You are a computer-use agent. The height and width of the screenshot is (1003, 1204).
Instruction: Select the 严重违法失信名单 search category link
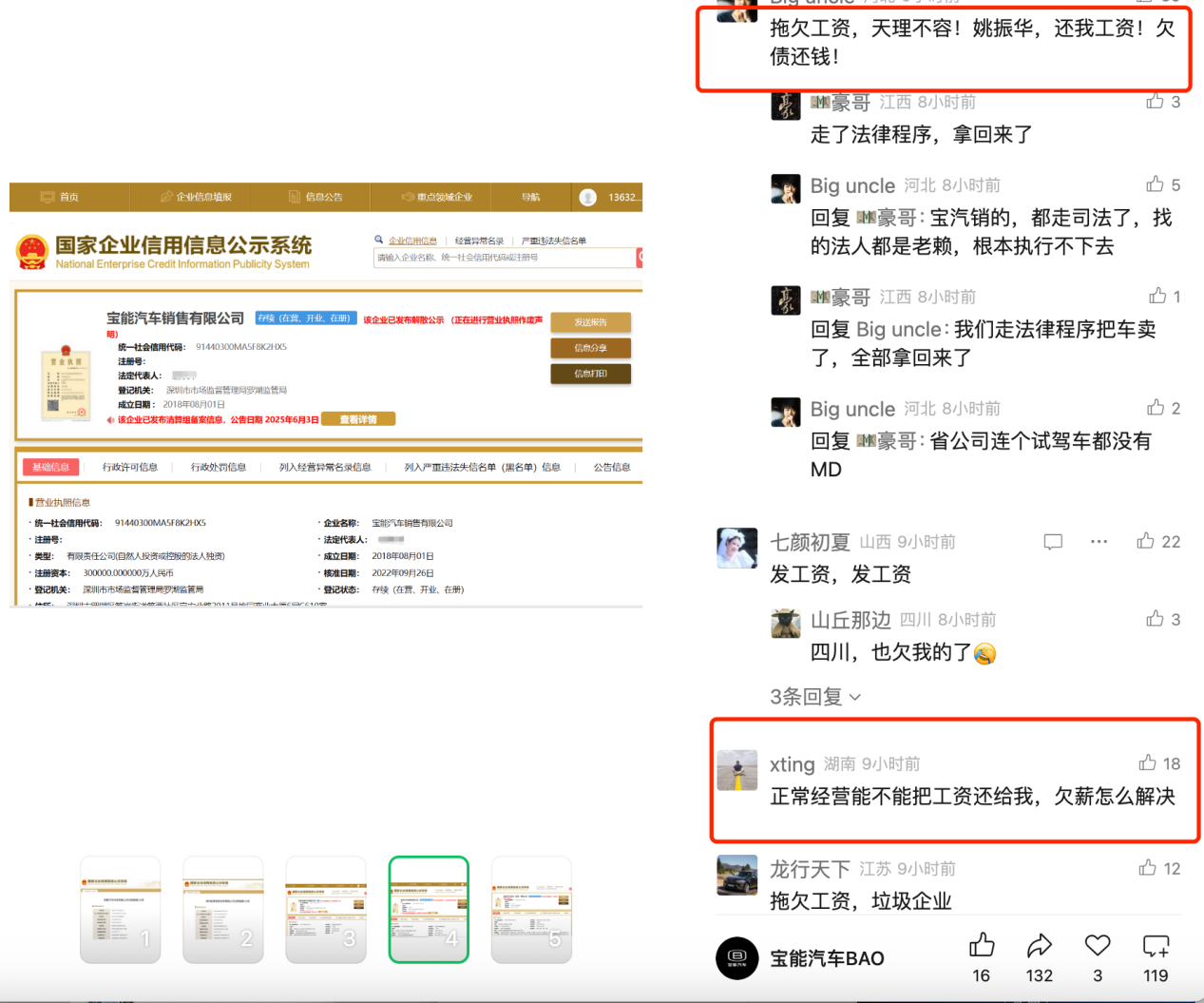point(554,241)
